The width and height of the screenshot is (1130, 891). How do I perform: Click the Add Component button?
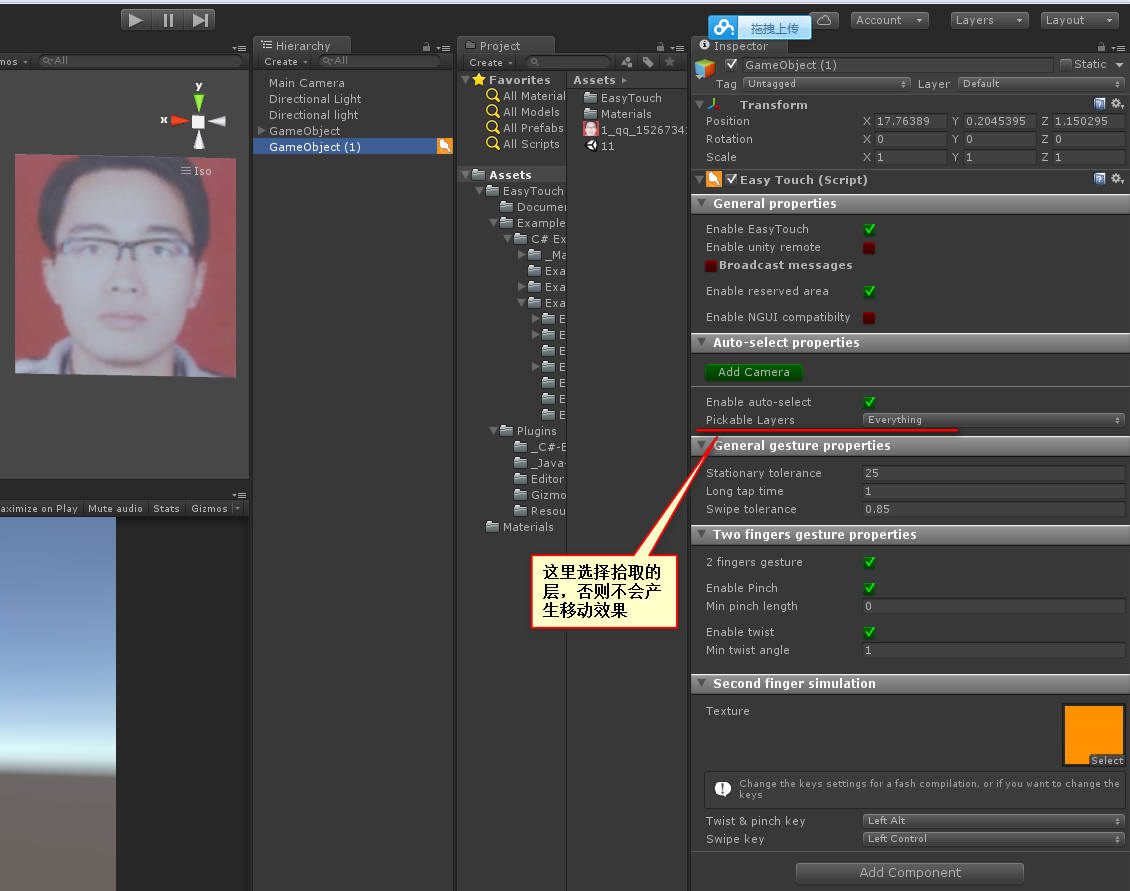(x=909, y=873)
